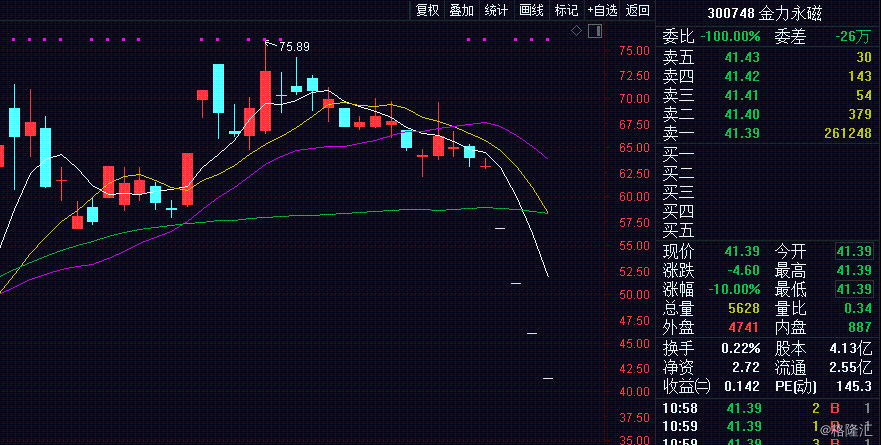The height and width of the screenshot is (445, 881).
Task: Click the 75.89 high price label
Action: [294, 47]
